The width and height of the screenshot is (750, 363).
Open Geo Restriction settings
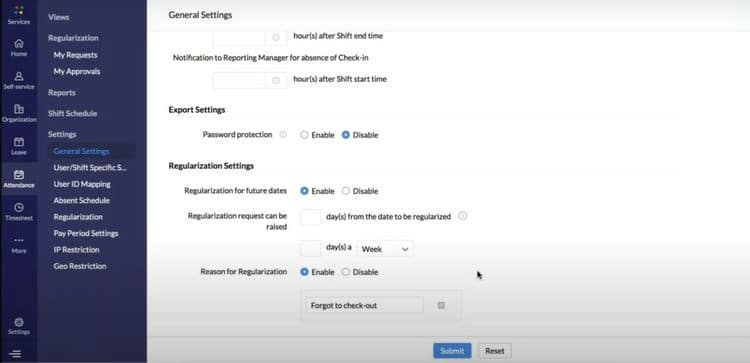pos(80,266)
